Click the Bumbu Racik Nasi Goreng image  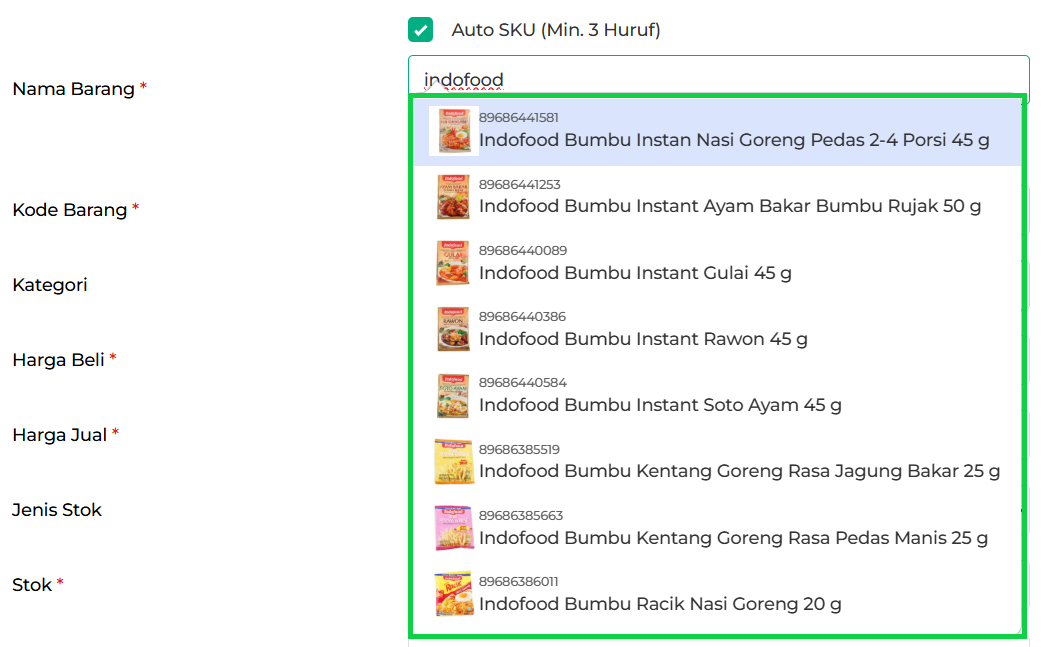[x=453, y=594]
